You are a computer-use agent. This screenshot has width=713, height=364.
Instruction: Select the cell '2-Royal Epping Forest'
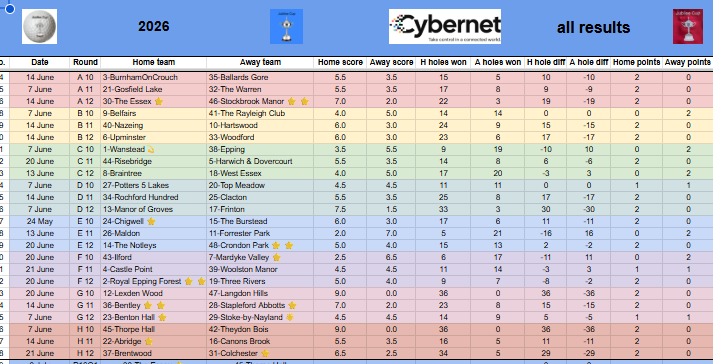[x=154, y=282]
